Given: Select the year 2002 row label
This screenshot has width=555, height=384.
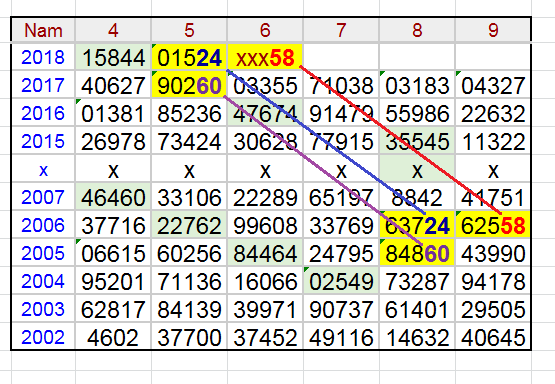Looking at the screenshot, I should tap(43, 337).
